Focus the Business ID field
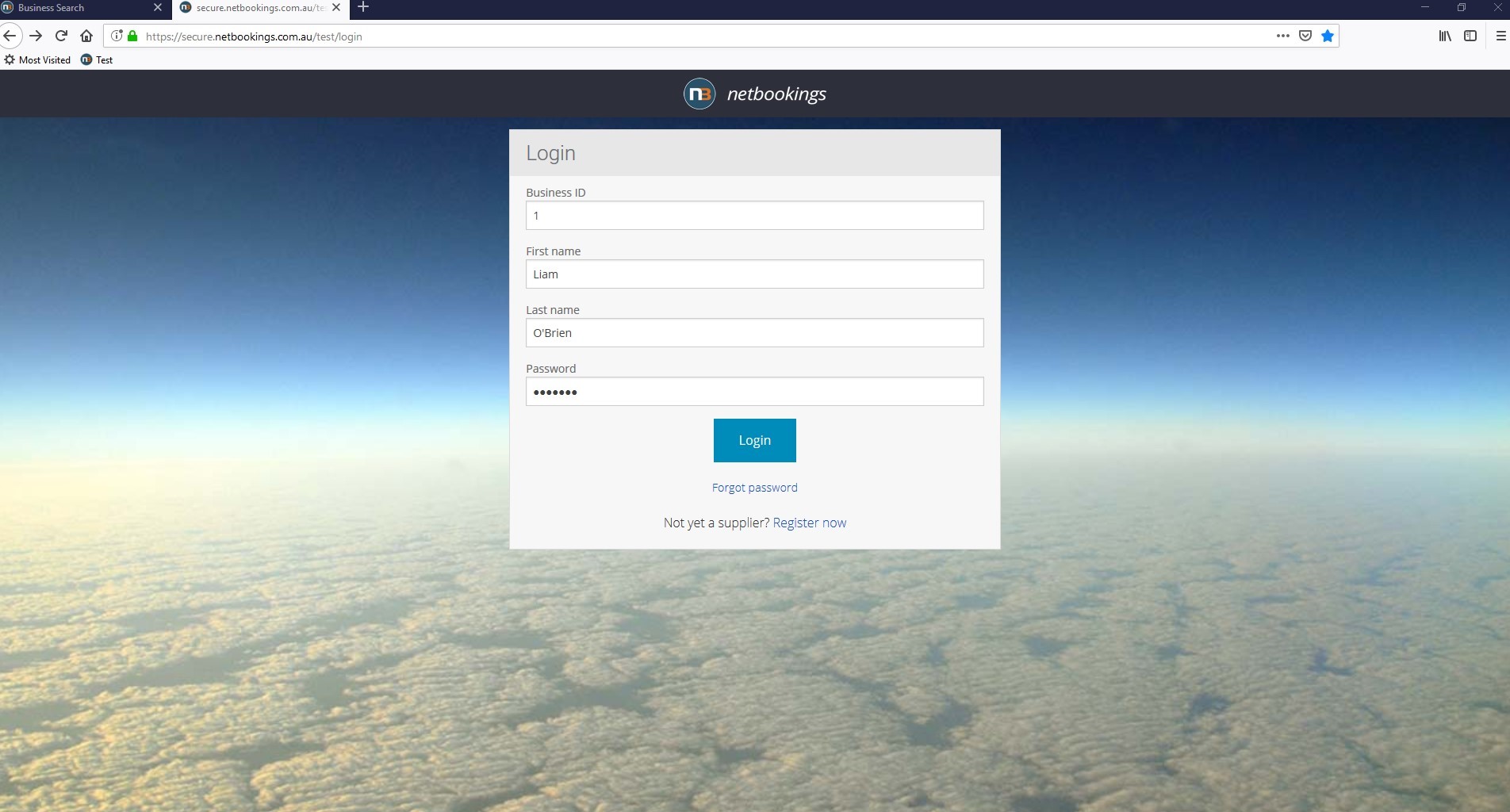The image size is (1510, 812). pos(754,215)
